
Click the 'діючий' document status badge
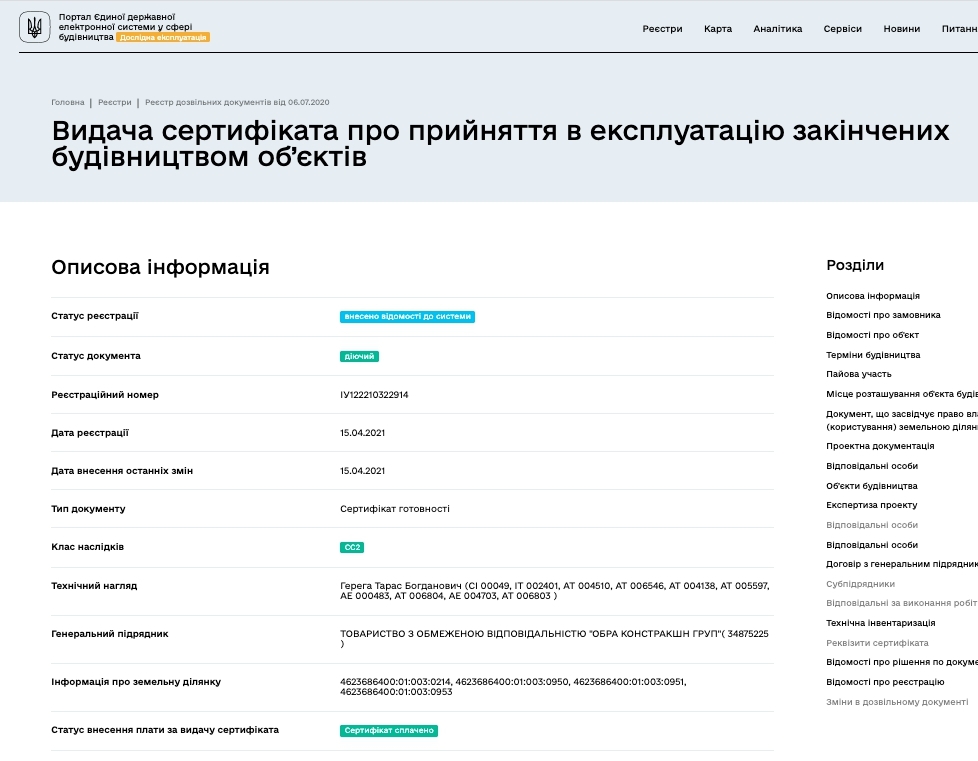pyautogui.click(x=359, y=357)
